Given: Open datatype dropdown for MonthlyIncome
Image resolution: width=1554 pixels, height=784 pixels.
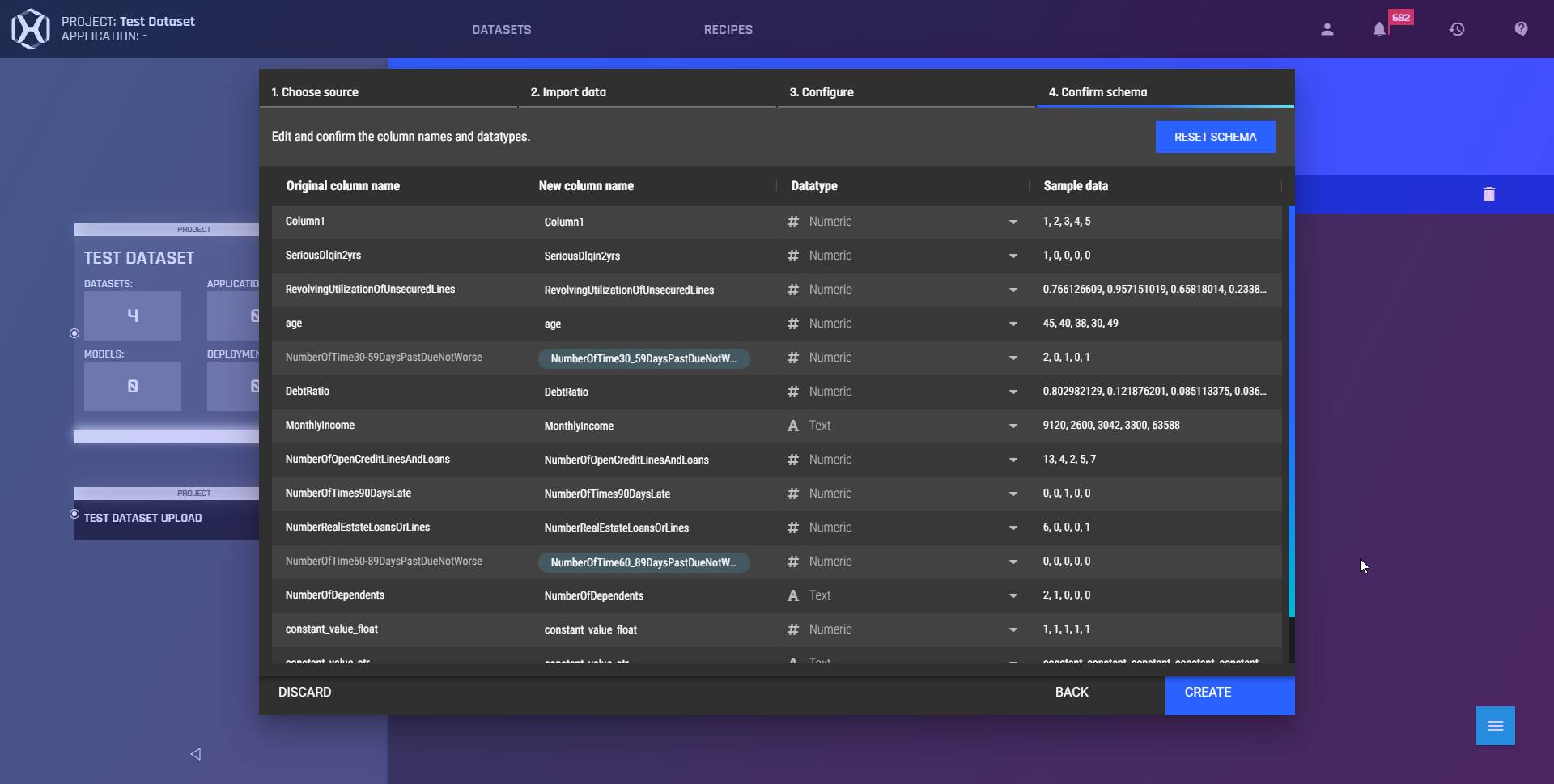Looking at the screenshot, I should [x=1013, y=426].
